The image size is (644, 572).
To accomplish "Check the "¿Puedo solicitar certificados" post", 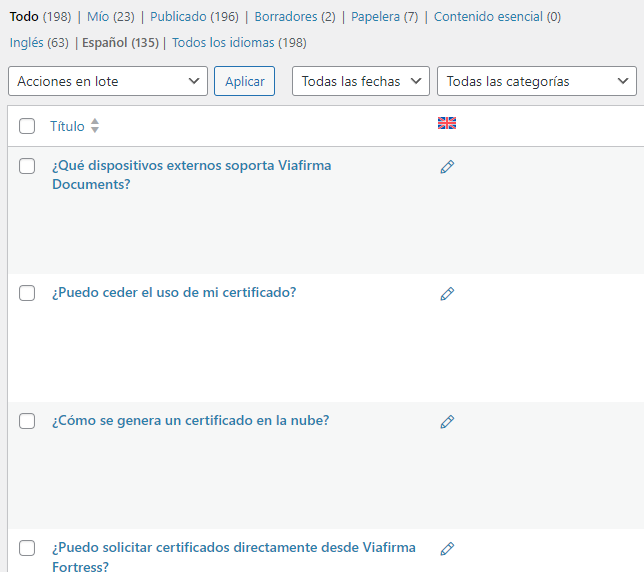I will [27, 548].
